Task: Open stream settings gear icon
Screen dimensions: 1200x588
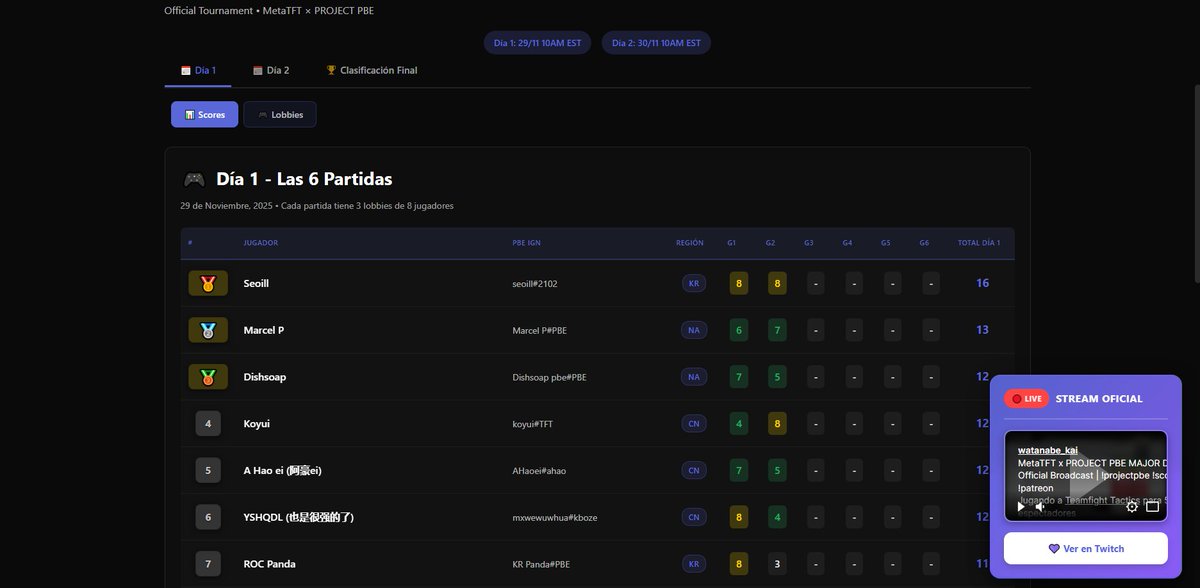Action: [1132, 506]
